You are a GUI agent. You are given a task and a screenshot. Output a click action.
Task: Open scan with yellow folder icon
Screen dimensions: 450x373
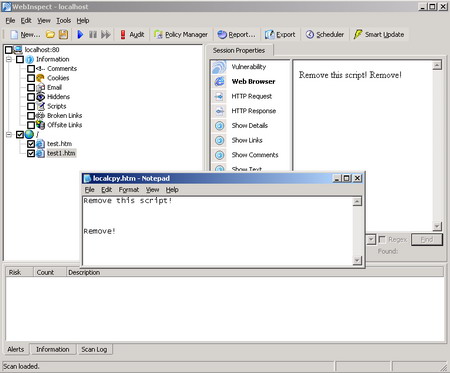[x=50, y=34]
